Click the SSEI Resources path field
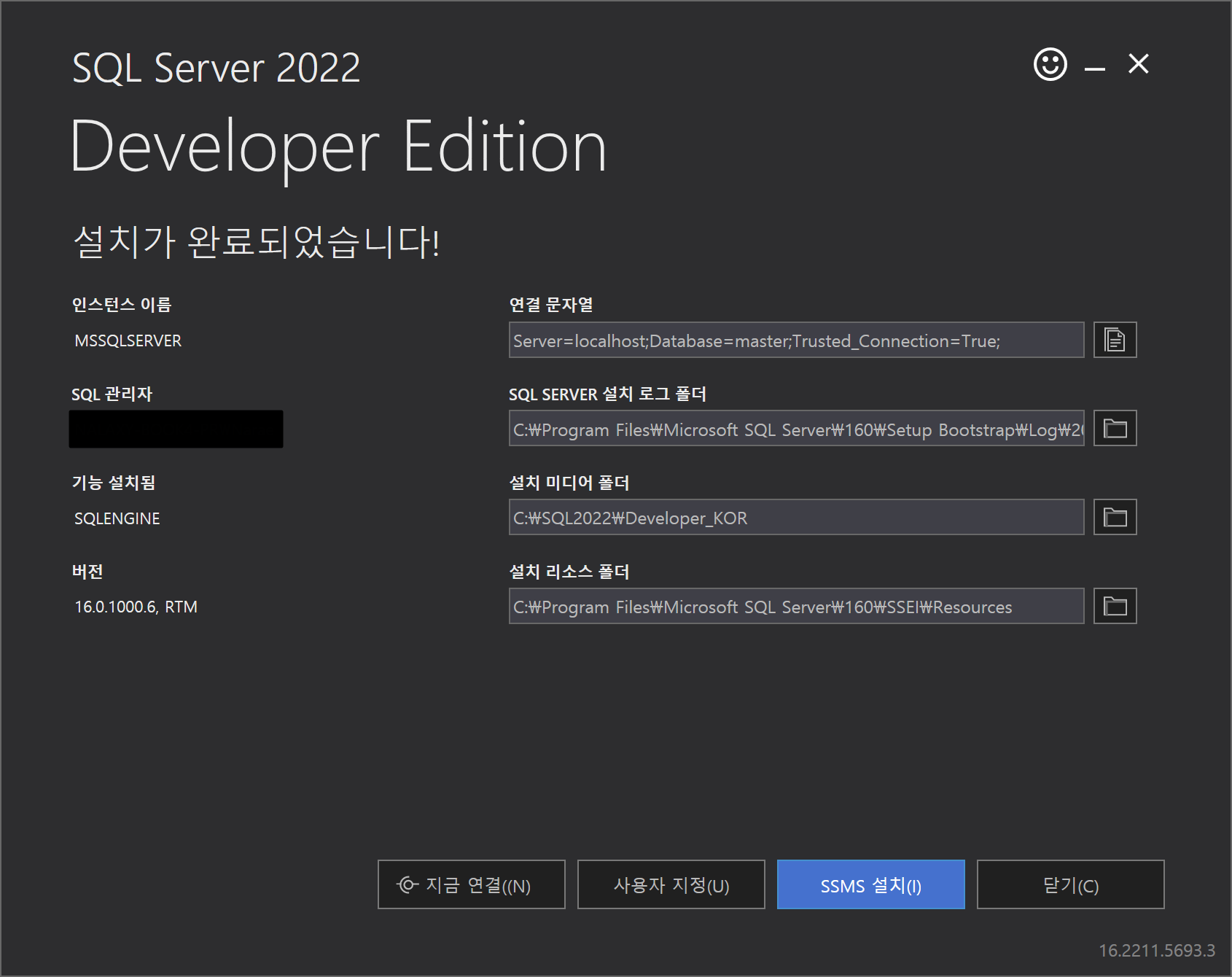1232x977 pixels. (x=796, y=606)
